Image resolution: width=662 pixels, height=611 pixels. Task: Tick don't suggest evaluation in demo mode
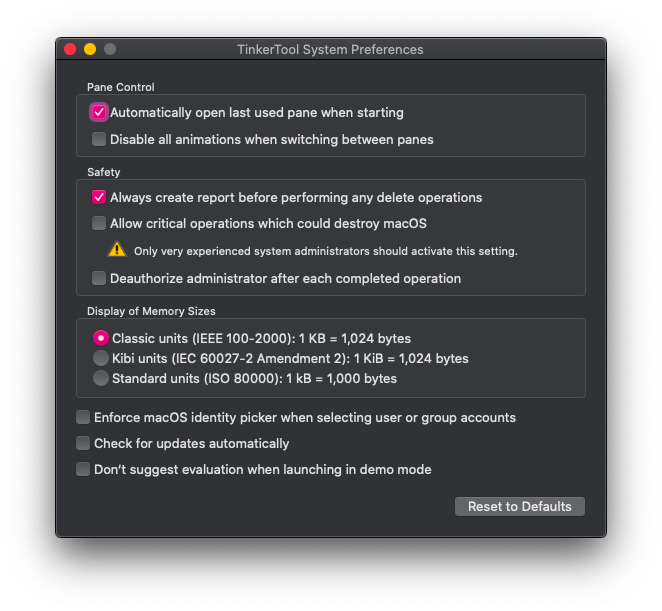click(83, 469)
